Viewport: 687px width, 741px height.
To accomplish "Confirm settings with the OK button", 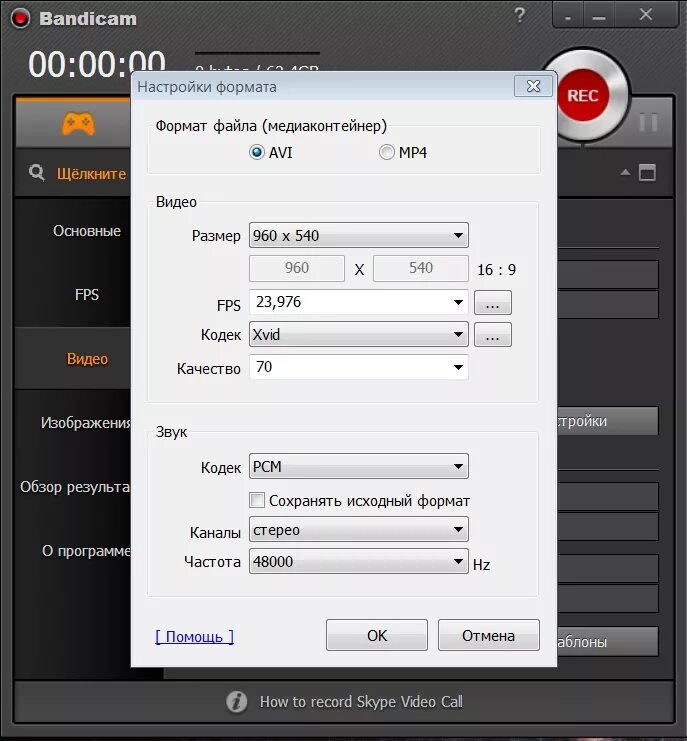I will pyautogui.click(x=377, y=636).
